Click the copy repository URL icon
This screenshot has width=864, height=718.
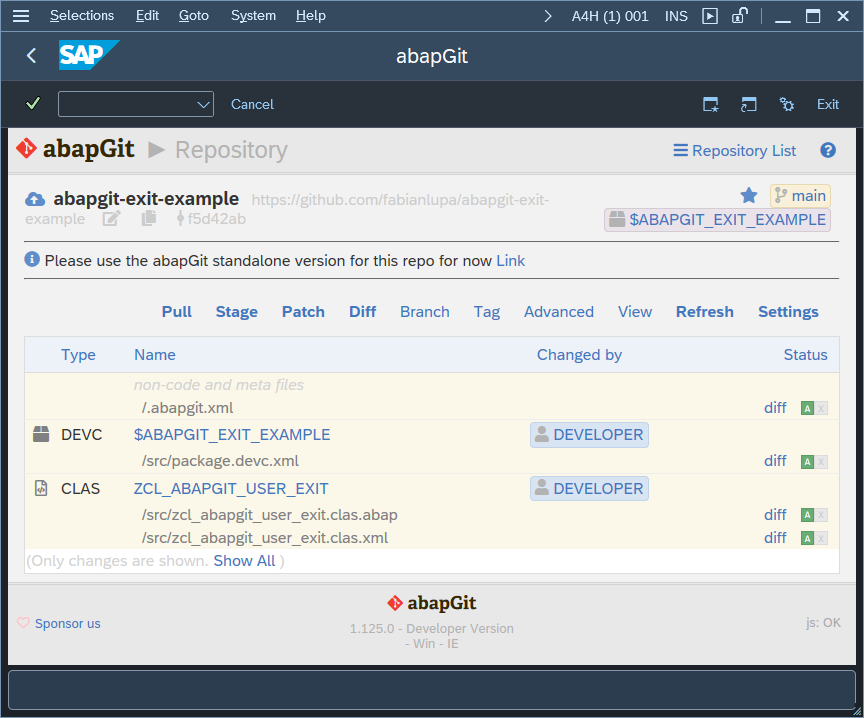149,219
